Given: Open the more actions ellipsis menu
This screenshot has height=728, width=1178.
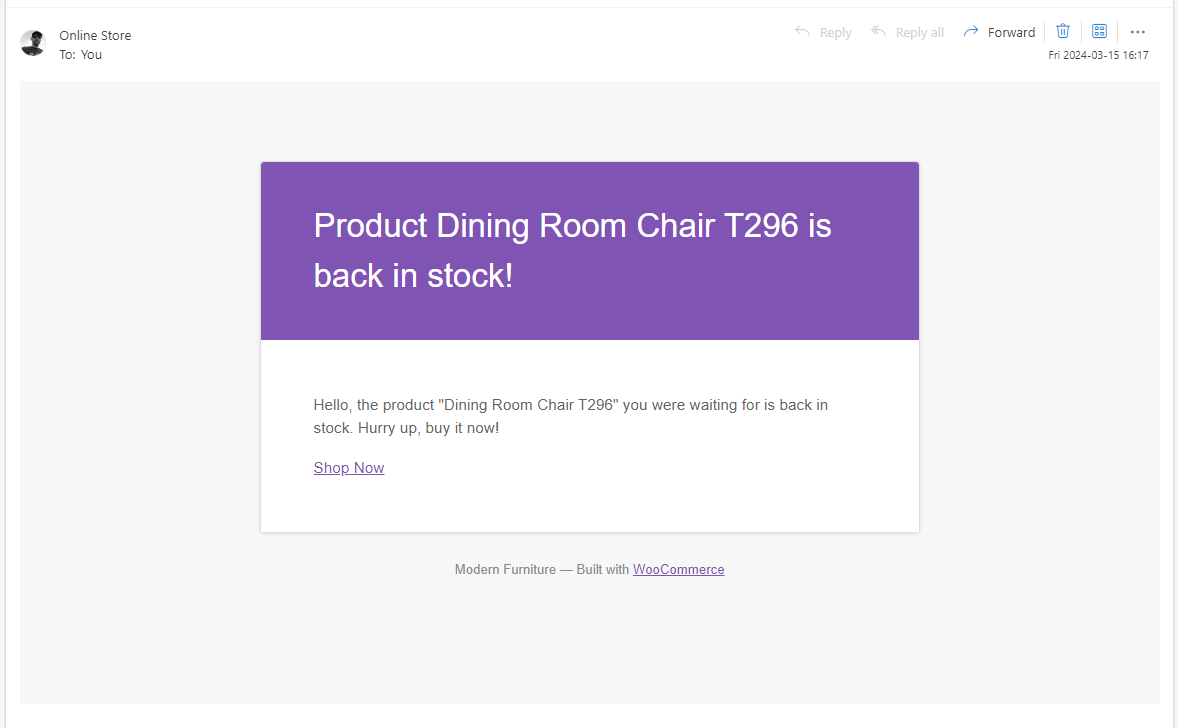Looking at the screenshot, I should click(x=1137, y=32).
